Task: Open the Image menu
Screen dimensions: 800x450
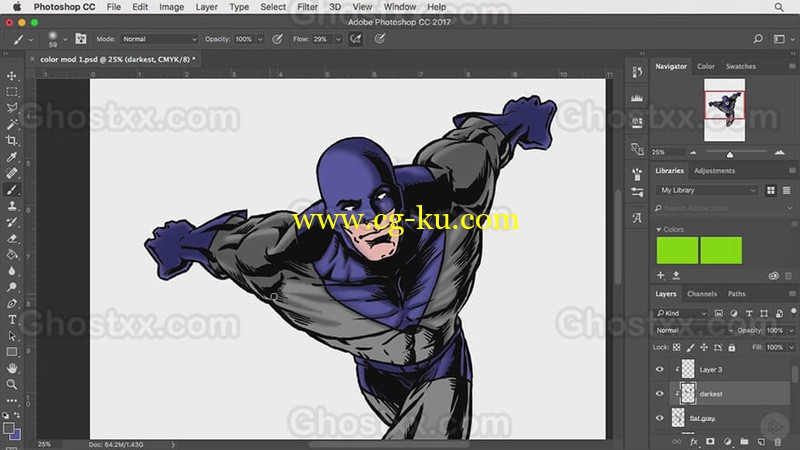Action: [171, 7]
